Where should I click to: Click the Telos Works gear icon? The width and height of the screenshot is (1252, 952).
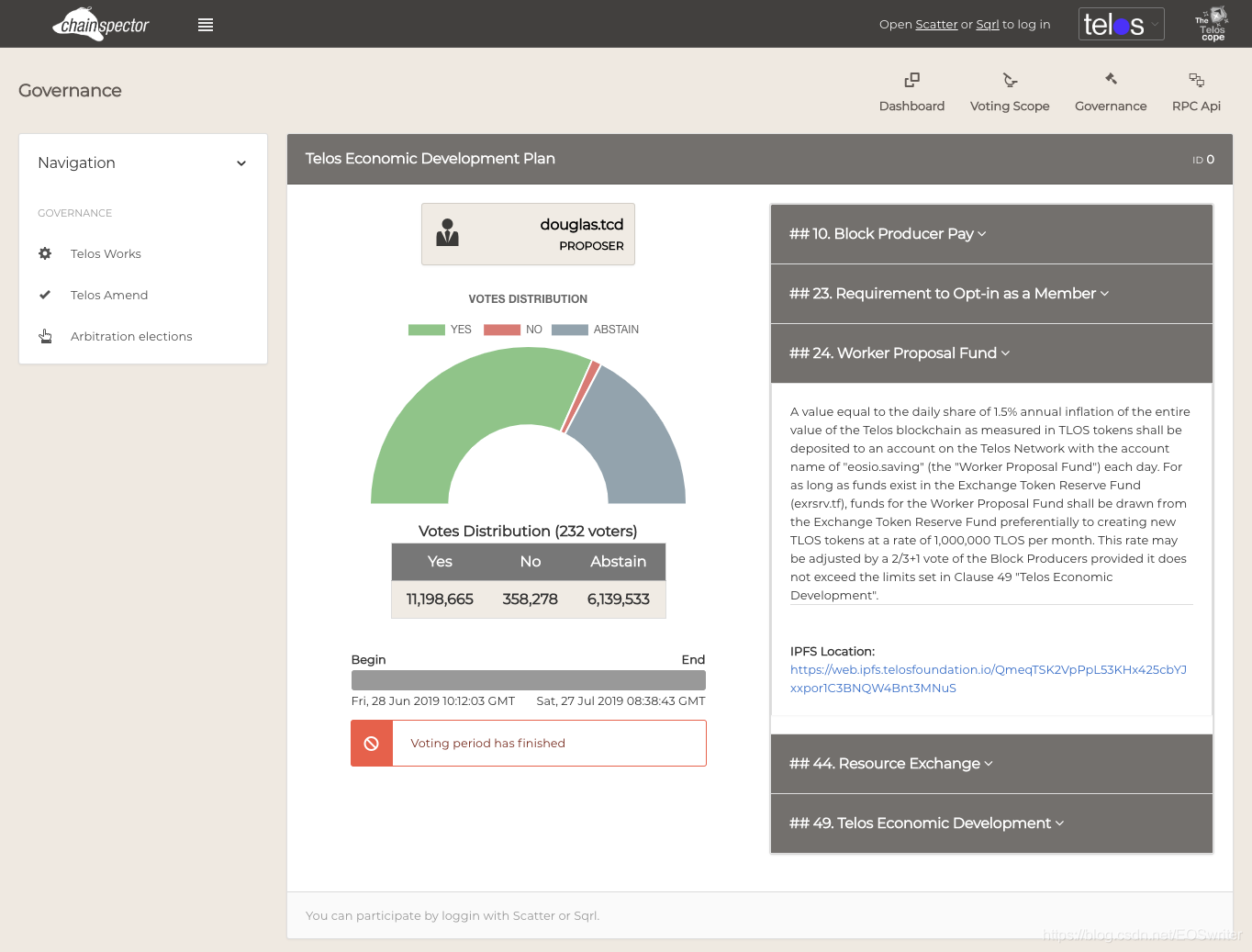point(45,253)
